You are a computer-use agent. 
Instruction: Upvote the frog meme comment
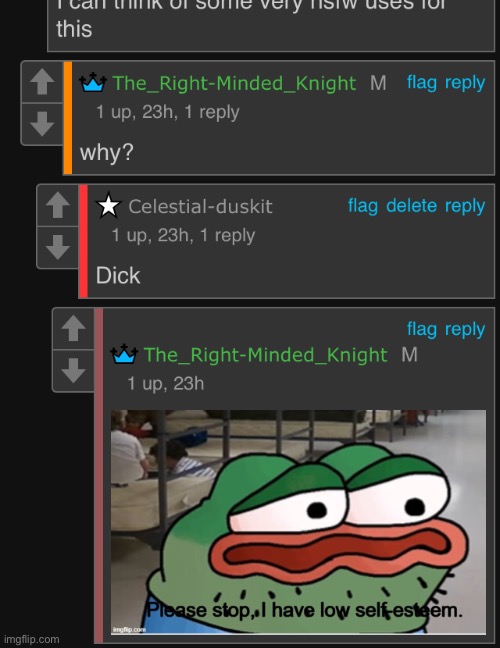click(x=74, y=329)
